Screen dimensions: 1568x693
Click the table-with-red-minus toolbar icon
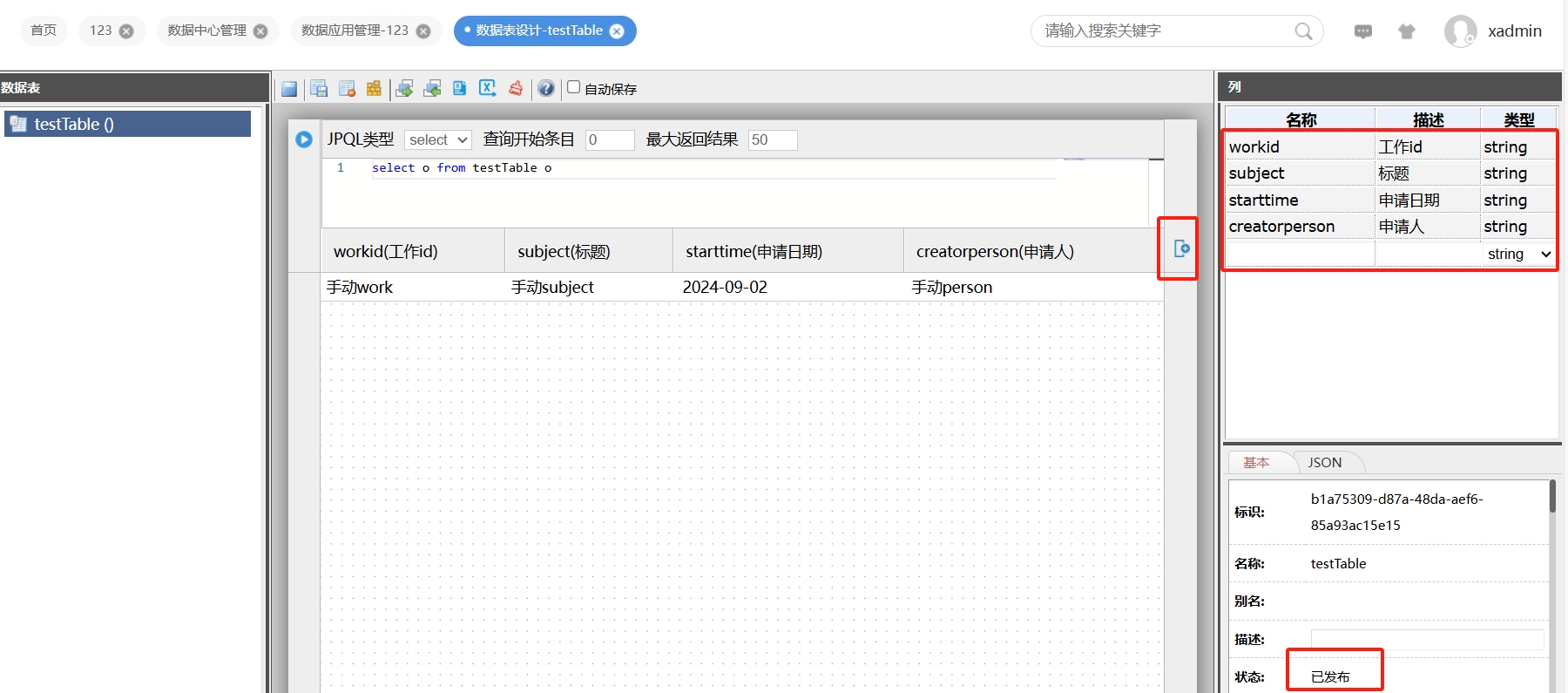pos(347,89)
